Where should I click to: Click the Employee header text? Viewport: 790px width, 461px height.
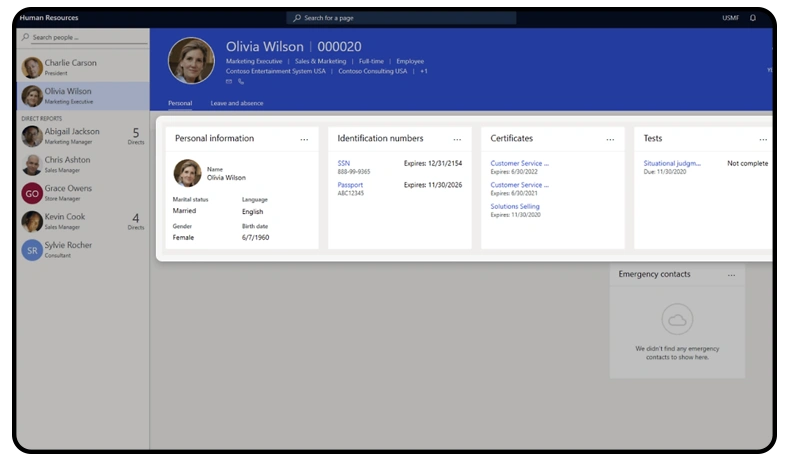(x=410, y=61)
